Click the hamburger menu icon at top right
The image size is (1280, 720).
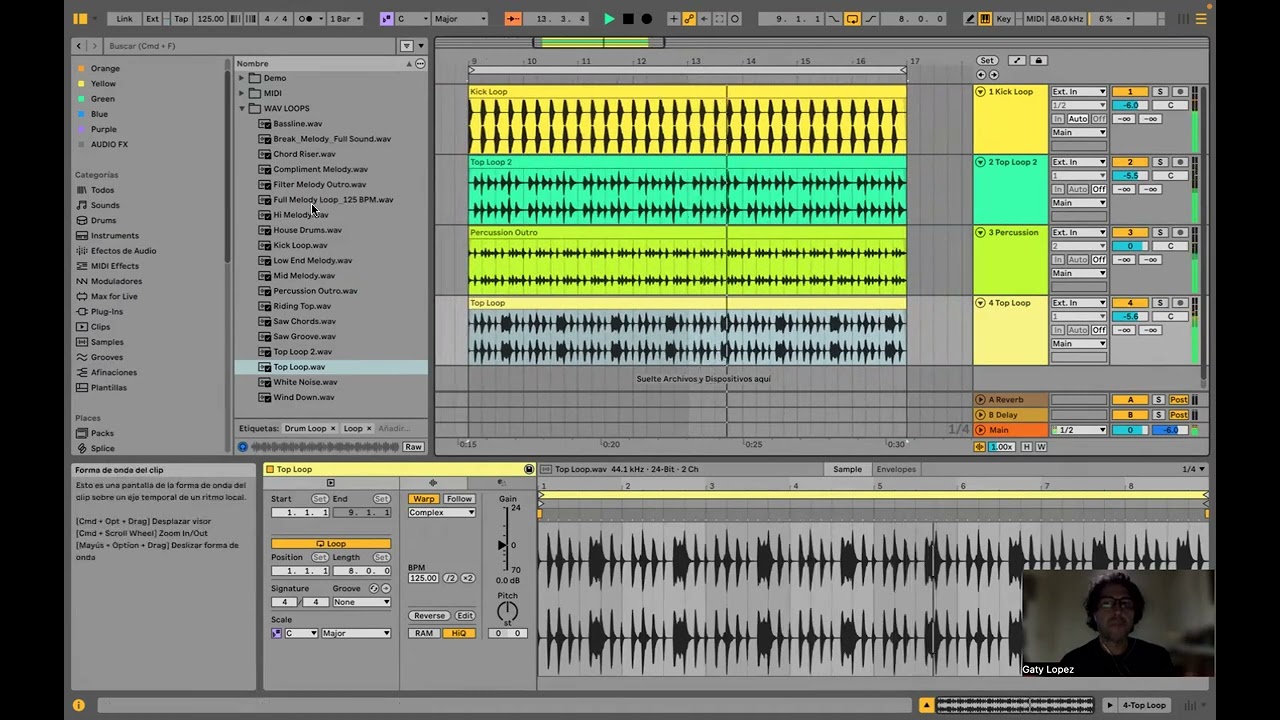tap(1201, 19)
